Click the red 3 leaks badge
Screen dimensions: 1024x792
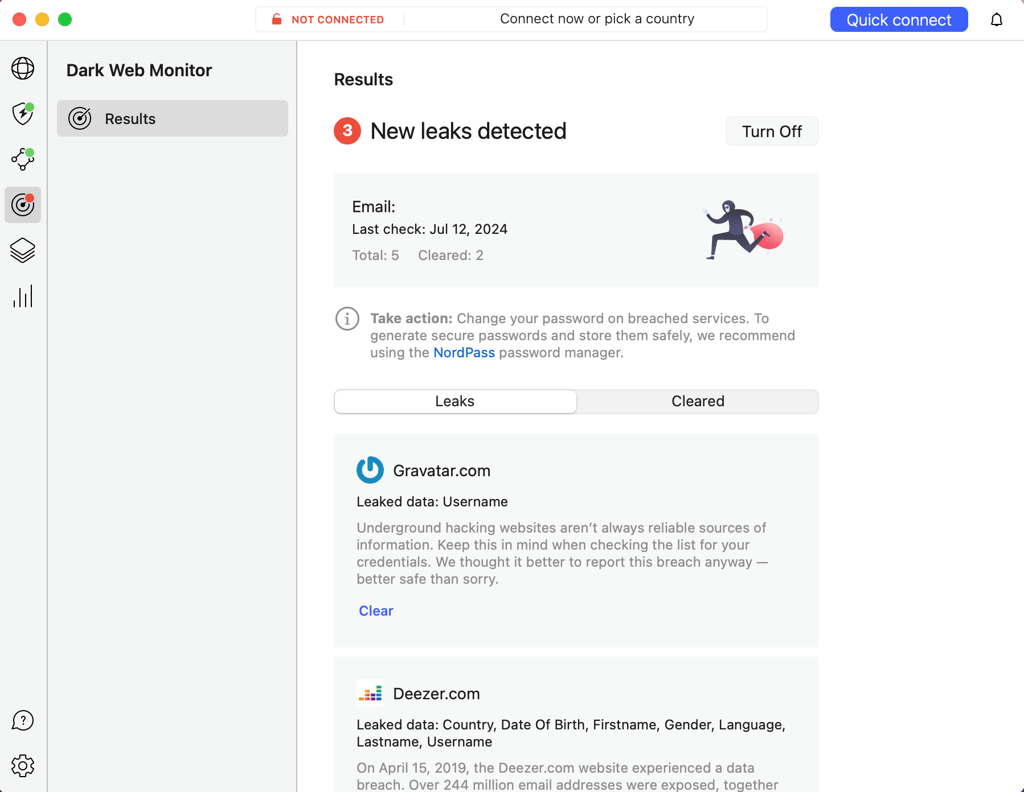click(x=347, y=131)
